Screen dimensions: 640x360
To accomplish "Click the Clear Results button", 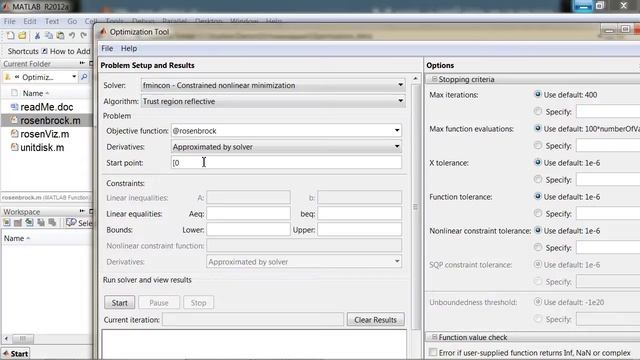I will [376, 320].
